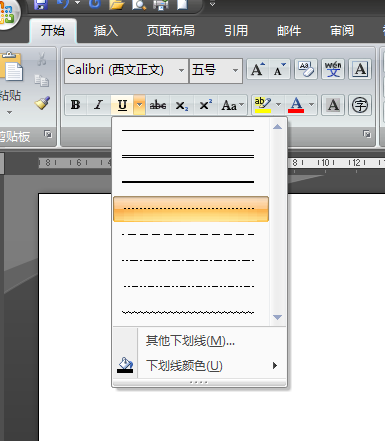Apply the red font color

(296, 105)
